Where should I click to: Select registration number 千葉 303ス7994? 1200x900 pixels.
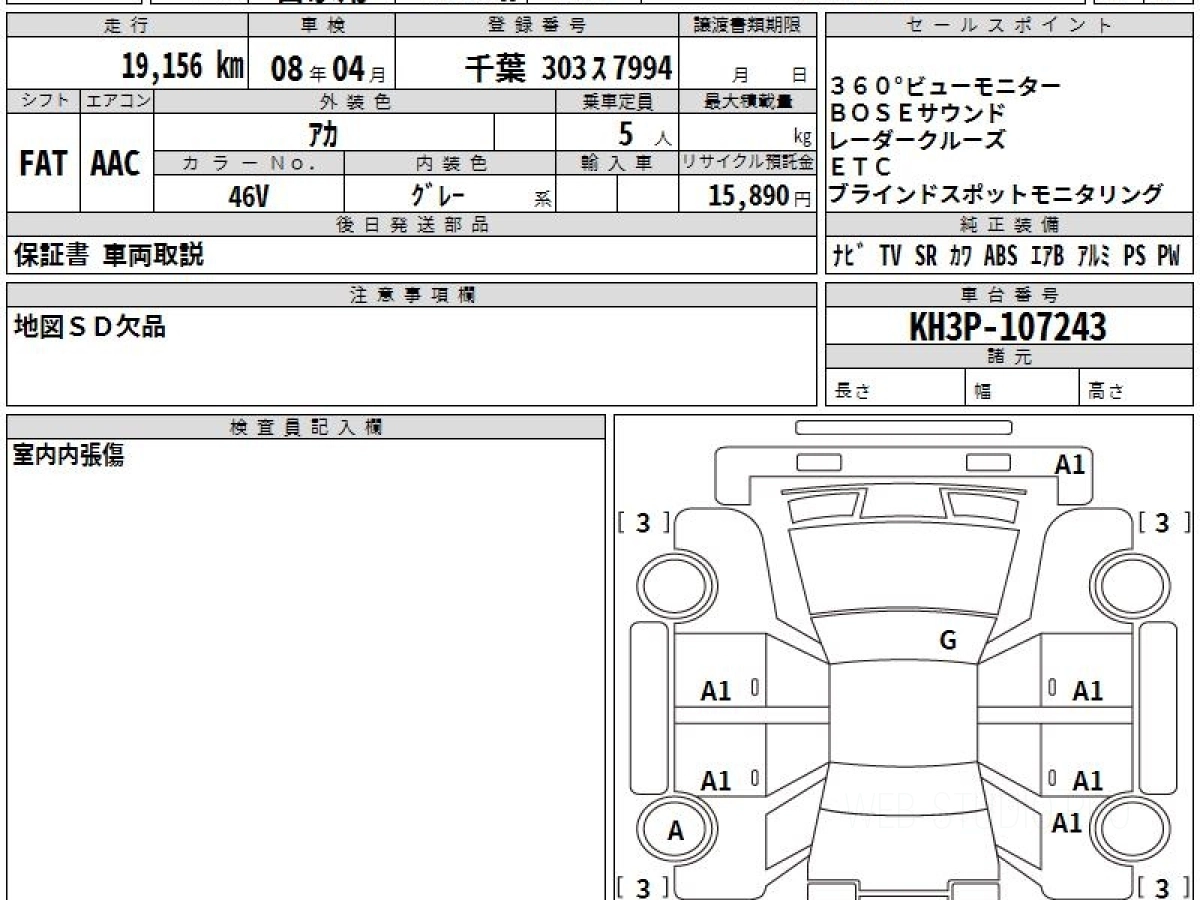click(569, 68)
